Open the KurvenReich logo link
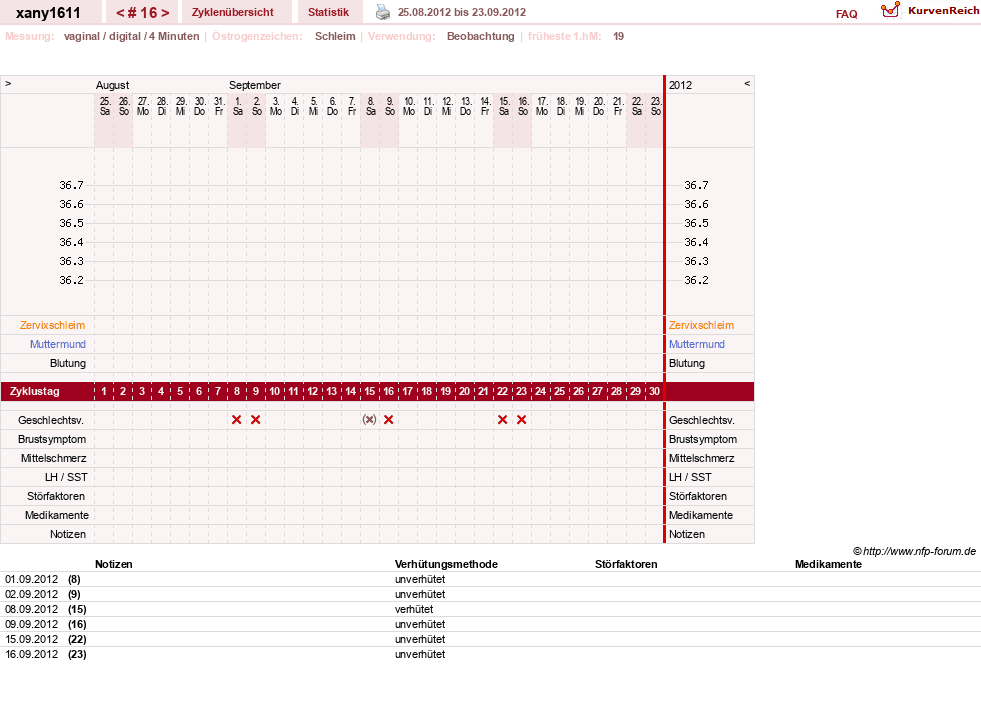The height and width of the screenshot is (723, 981). pyautogui.click(x=930, y=11)
